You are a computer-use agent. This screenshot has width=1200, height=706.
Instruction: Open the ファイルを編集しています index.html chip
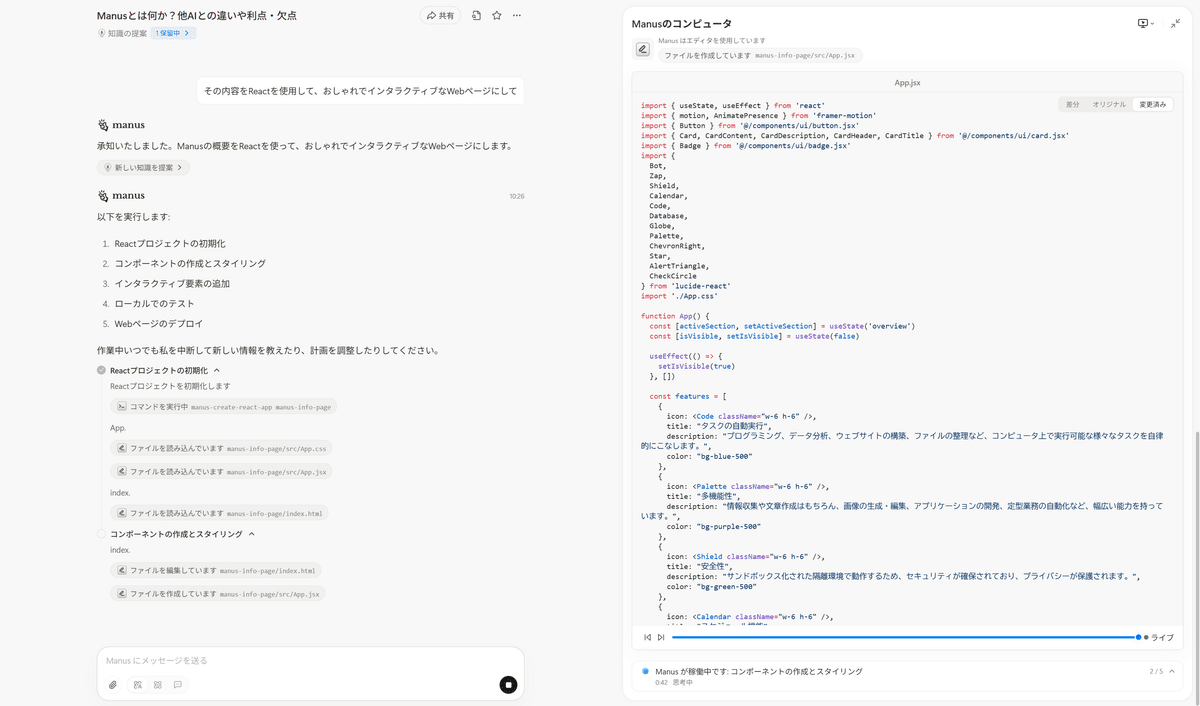(216, 571)
